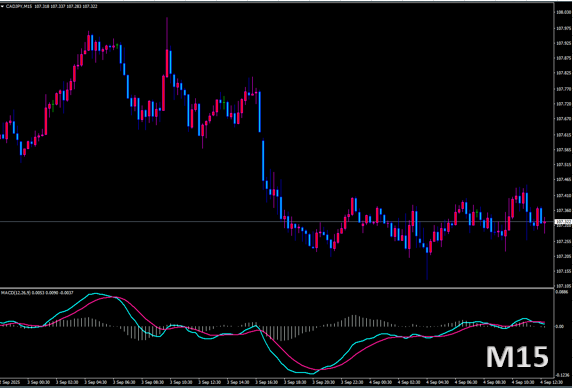573x388 pixels.
Task: Click the 107.360 price axis label
Action: point(563,210)
